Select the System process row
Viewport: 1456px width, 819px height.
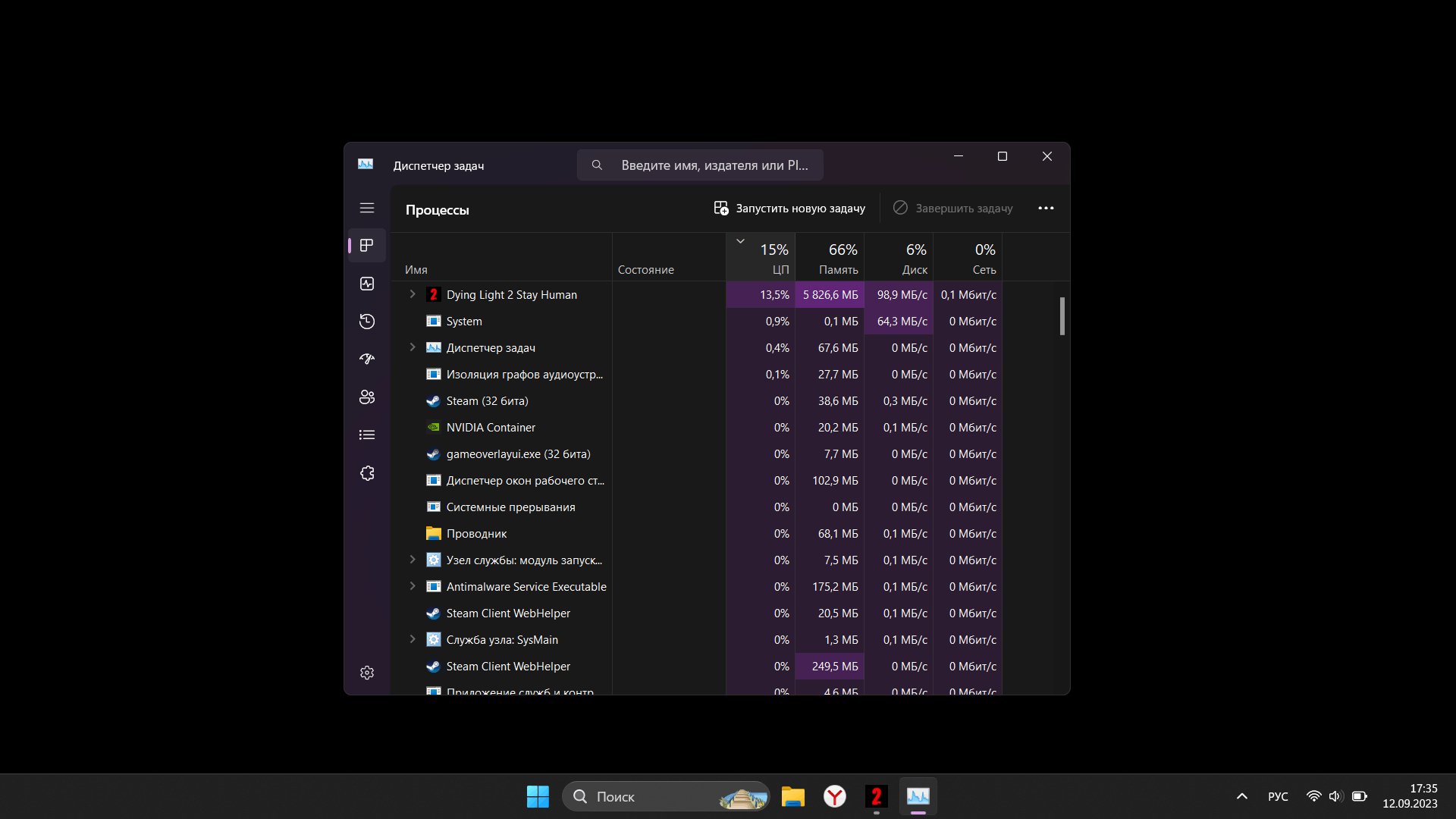click(696, 322)
